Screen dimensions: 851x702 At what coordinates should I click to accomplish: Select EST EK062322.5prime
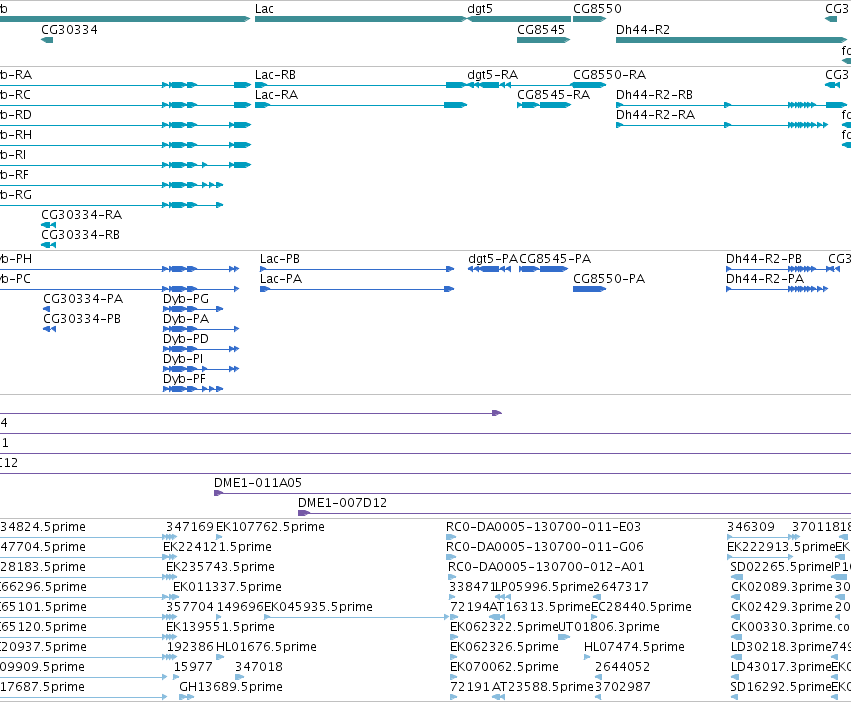click(x=455, y=637)
